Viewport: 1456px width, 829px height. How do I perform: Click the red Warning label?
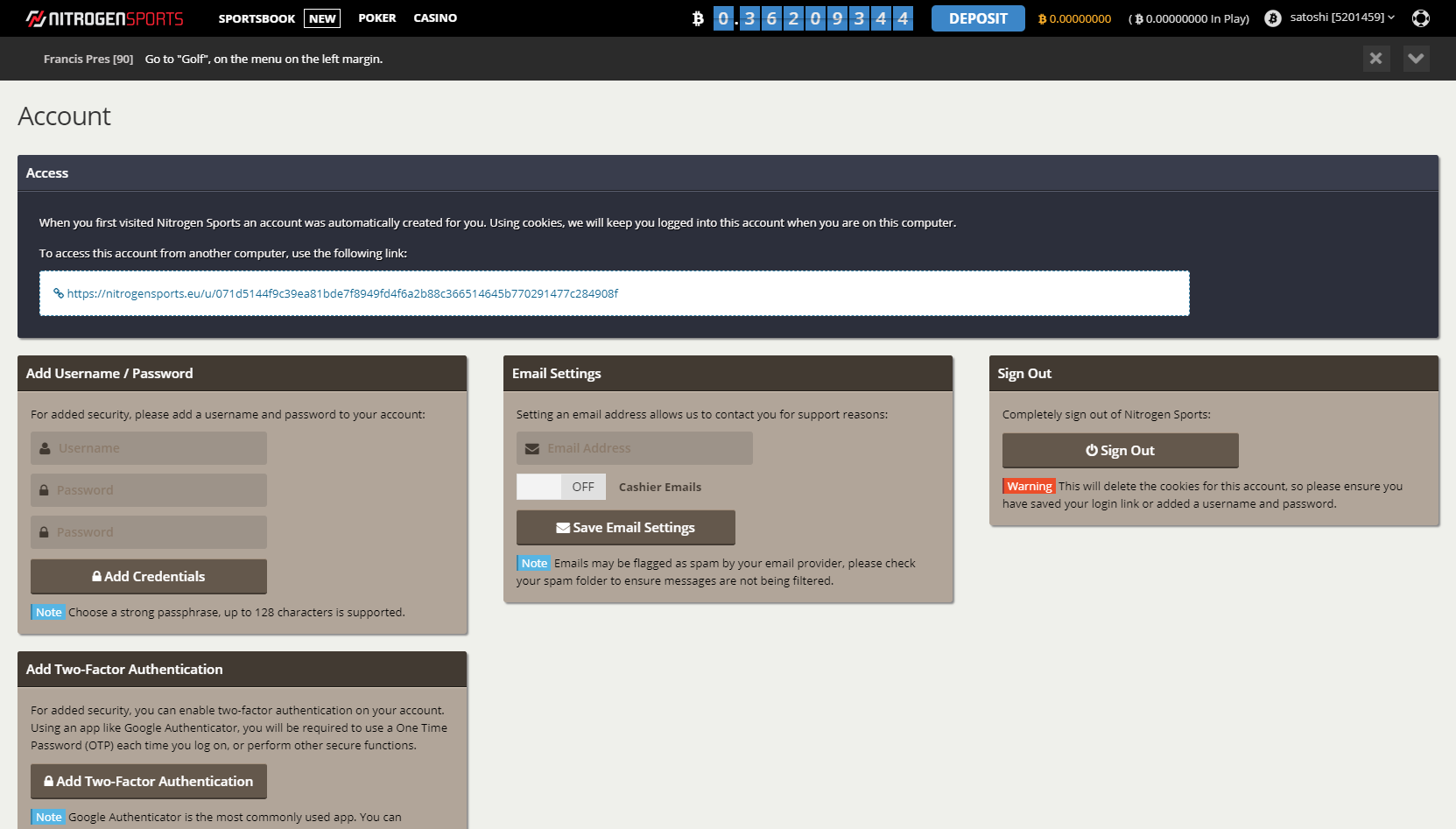click(1029, 486)
